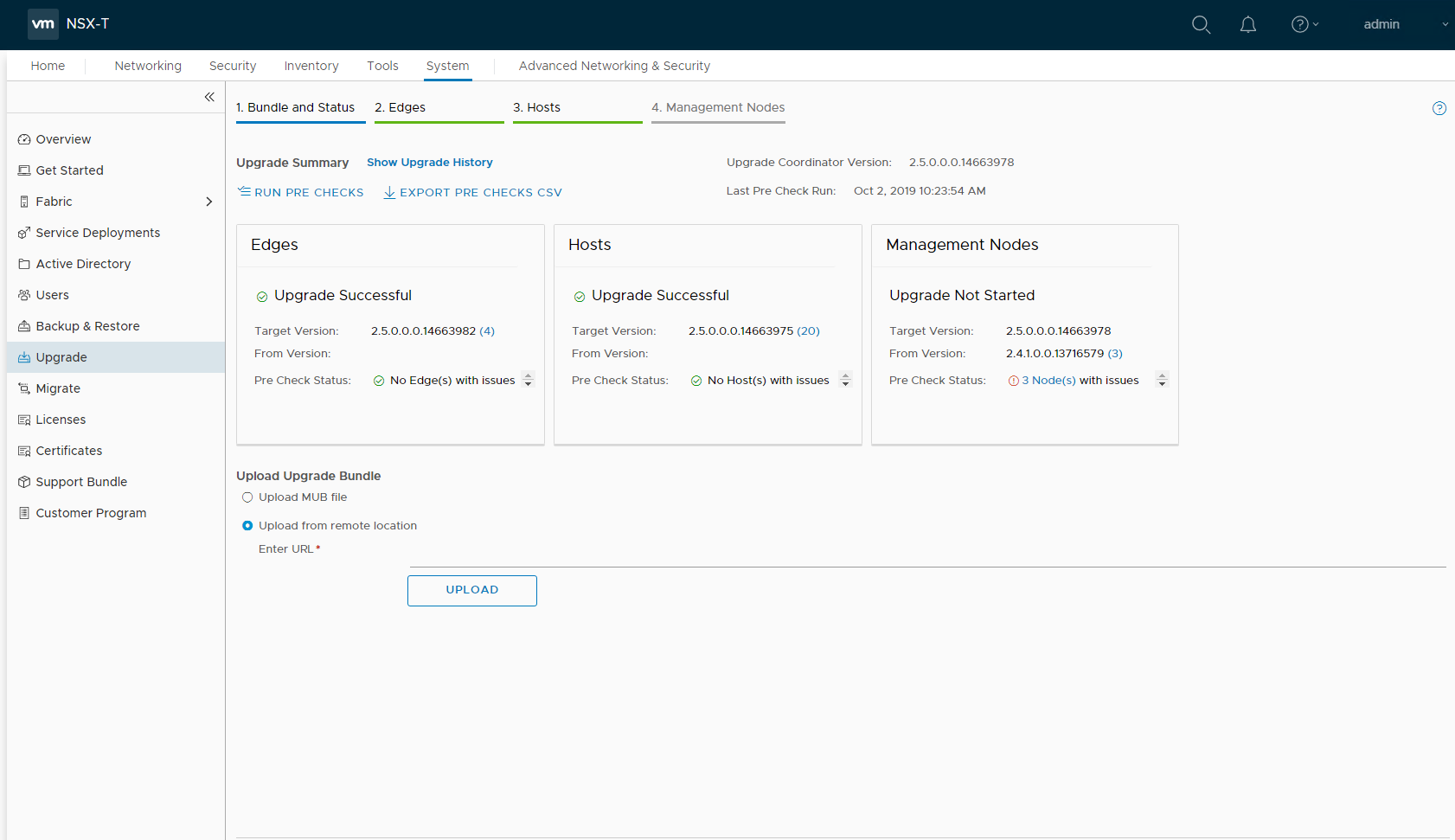Click the Customer Program icon

click(x=24, y=513)
